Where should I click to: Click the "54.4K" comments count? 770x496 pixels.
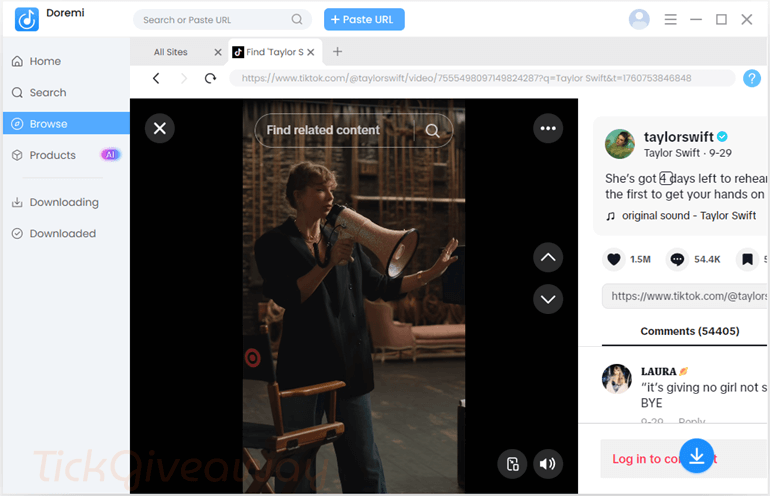tap(707, 259)
